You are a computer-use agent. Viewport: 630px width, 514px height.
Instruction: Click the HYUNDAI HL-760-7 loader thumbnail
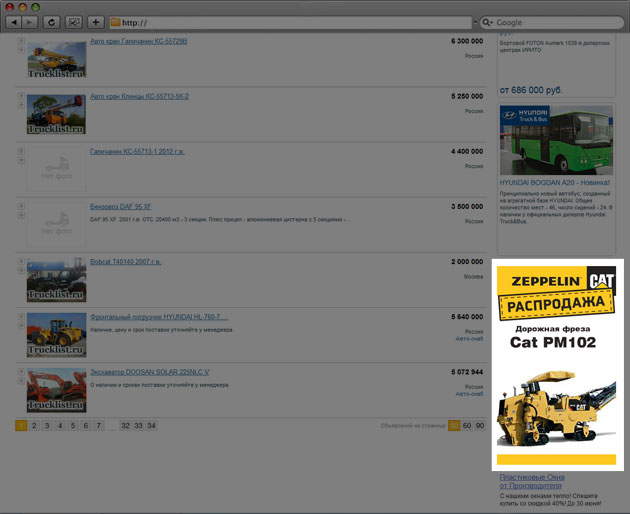(x=57, y=335)
